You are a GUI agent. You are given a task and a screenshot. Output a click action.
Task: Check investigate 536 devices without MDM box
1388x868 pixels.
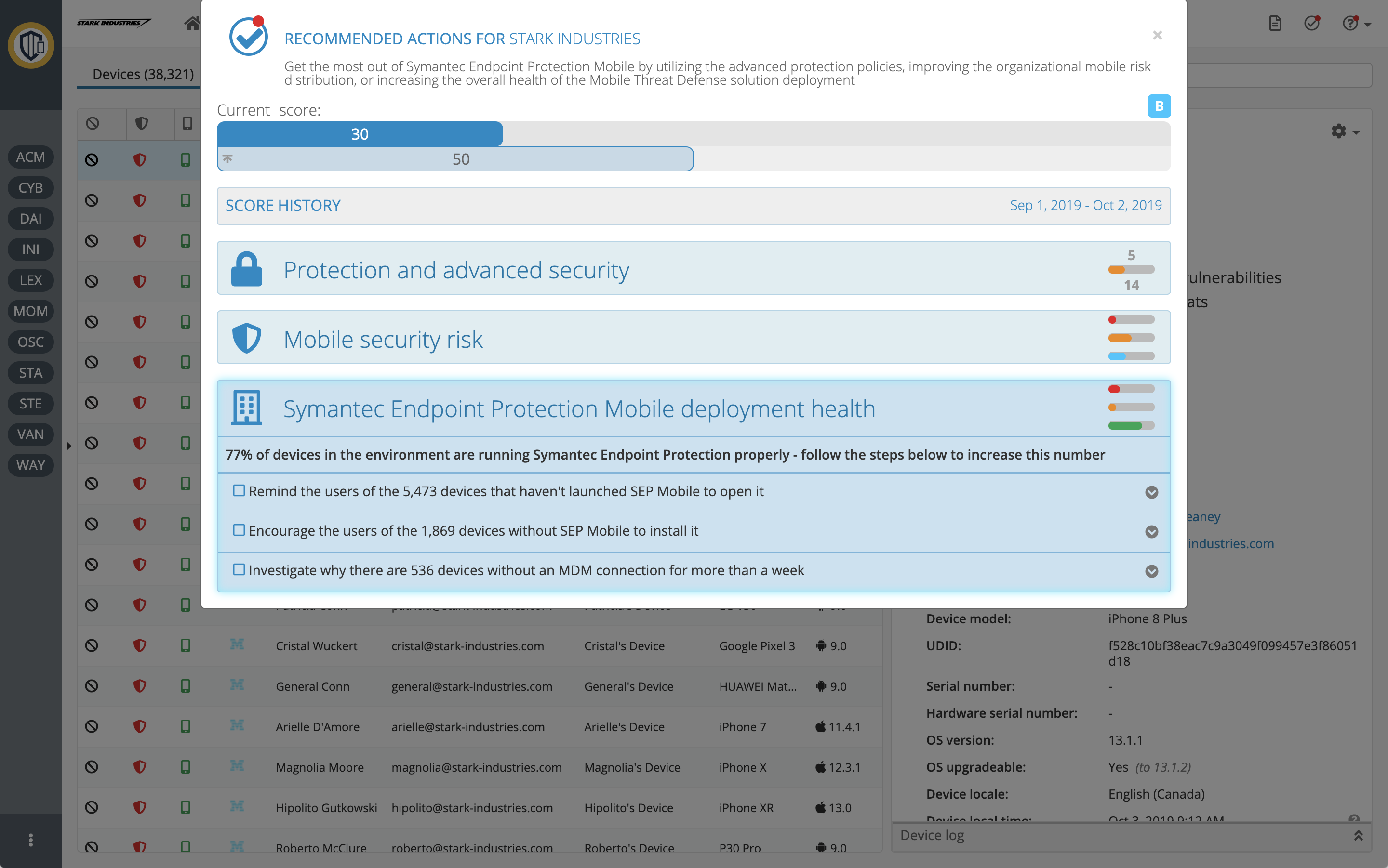pyautogui.click(x=239, y=570)
